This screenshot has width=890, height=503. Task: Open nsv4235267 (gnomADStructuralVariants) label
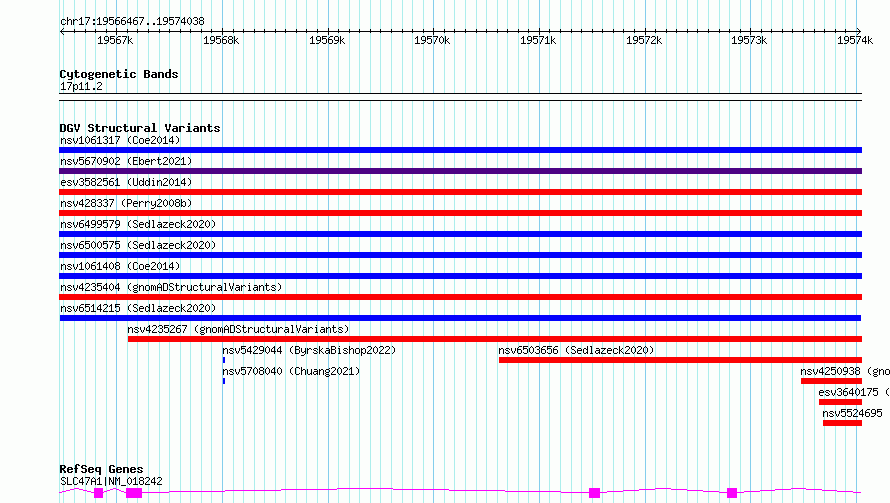tap(238, 329)
